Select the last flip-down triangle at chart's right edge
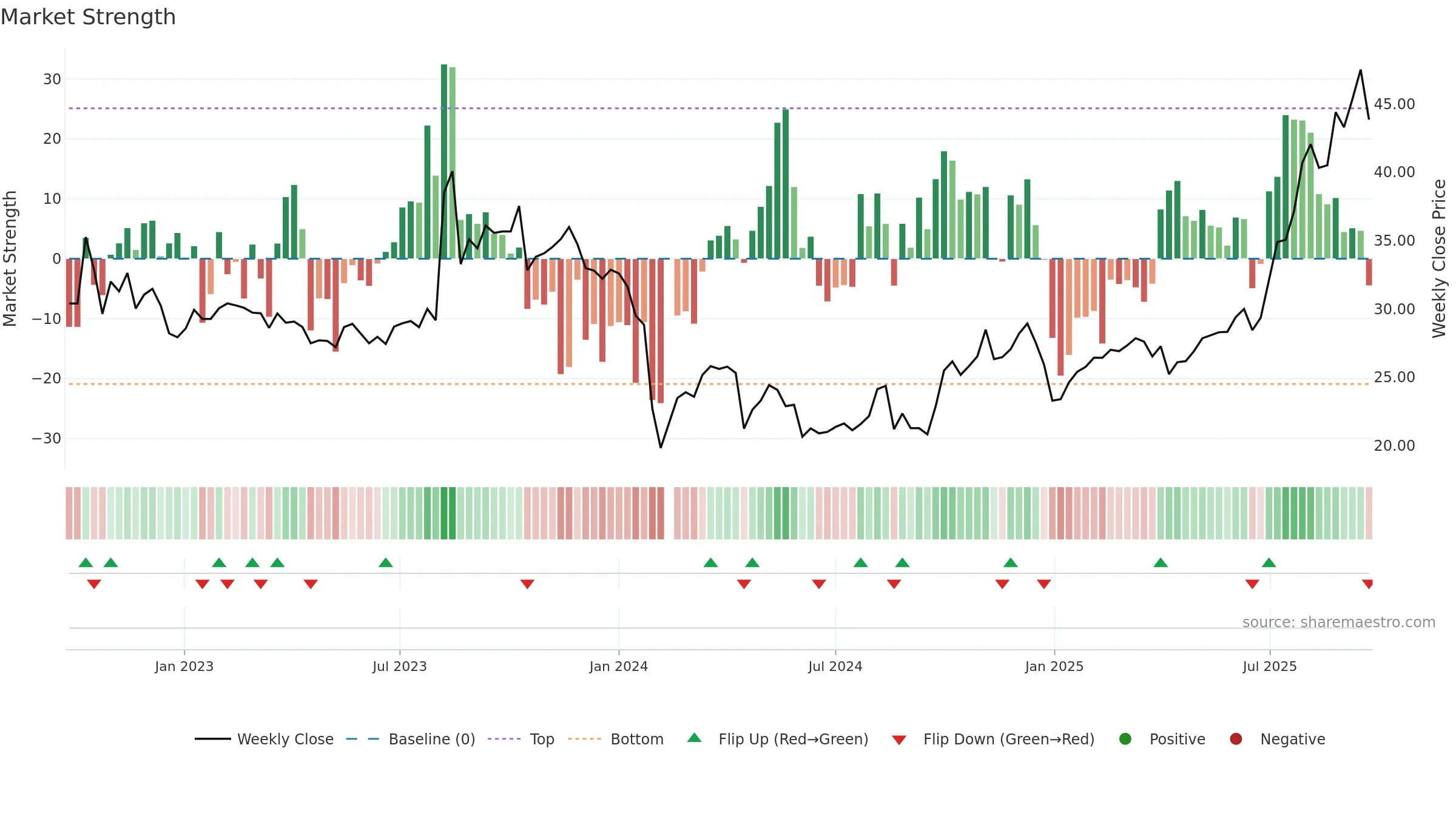This screenshot has height=819, width=1456. click(1367, 584)
